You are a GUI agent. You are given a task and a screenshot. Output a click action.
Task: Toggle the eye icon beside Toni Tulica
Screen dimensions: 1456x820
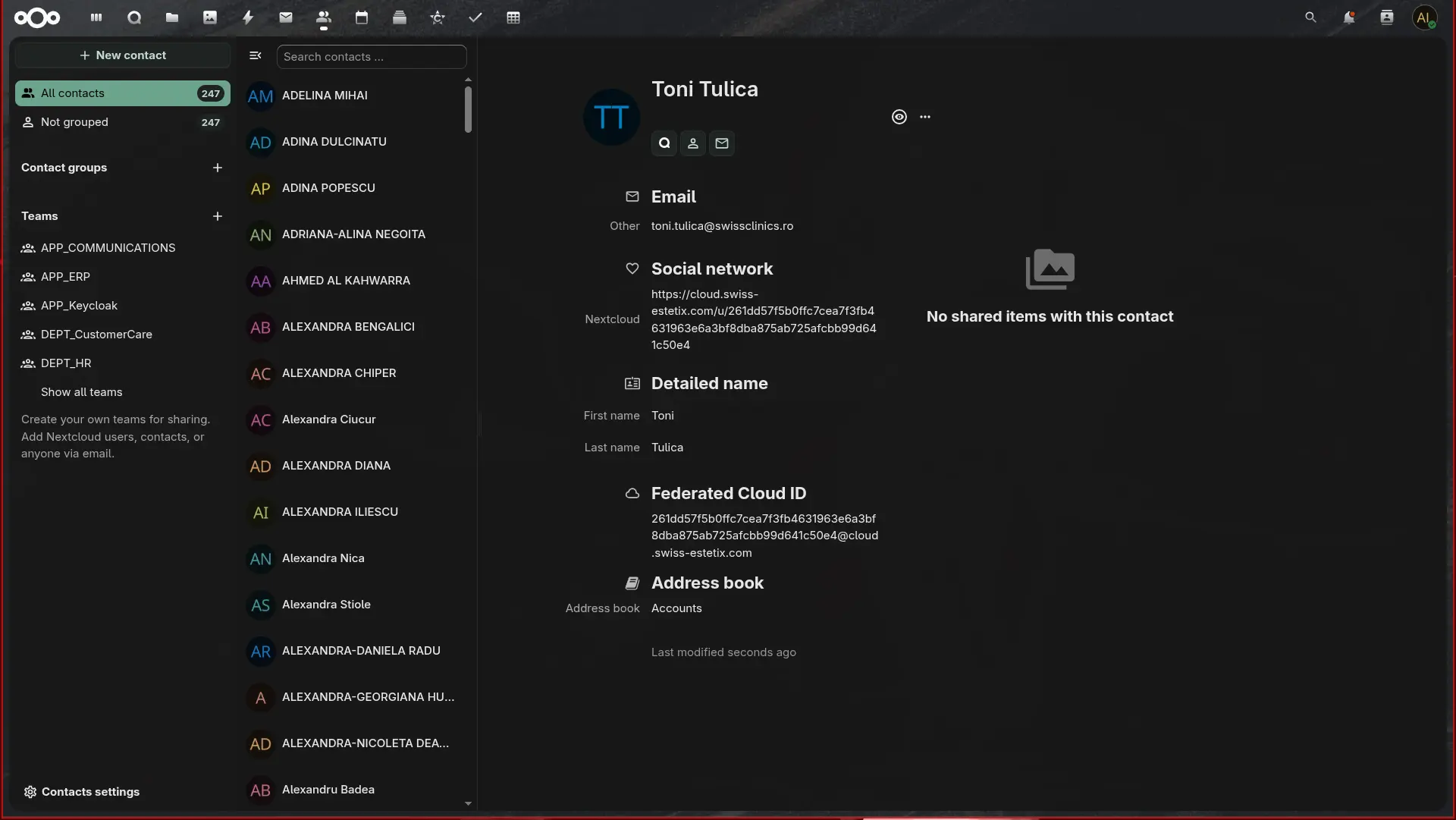[899, 117]
